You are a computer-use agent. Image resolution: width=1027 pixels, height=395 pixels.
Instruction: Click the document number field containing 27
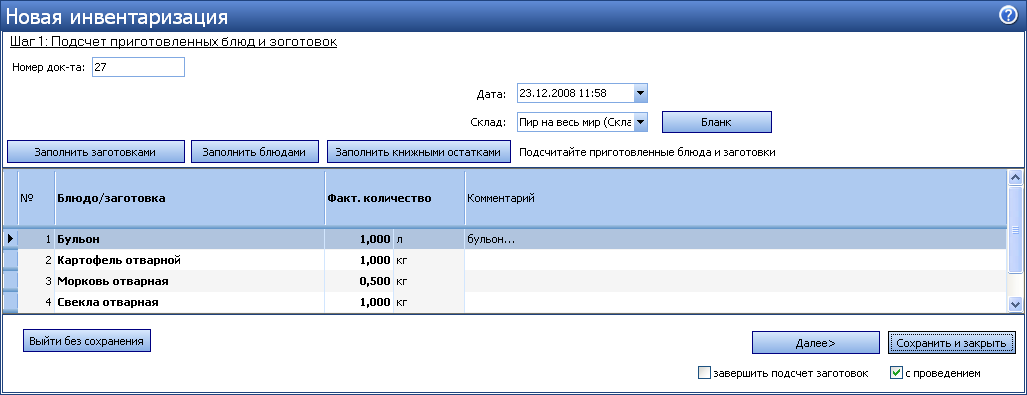tap(138, 67)
